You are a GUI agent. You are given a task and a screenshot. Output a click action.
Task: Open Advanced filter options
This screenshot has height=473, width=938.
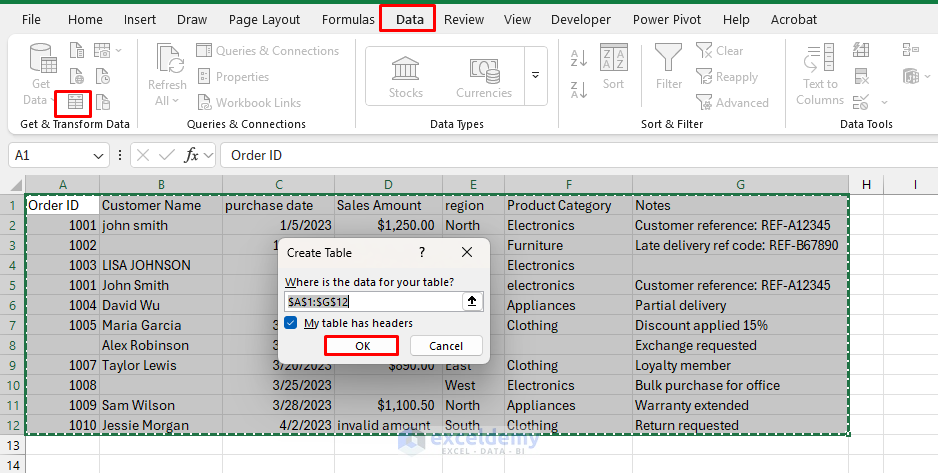(x=732, y=103)
